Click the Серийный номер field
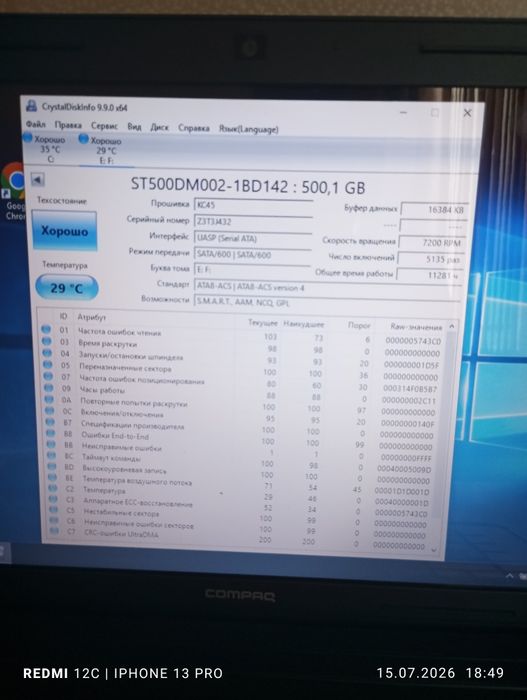This screenshot has height=700, width=527. tap(253, 222)
